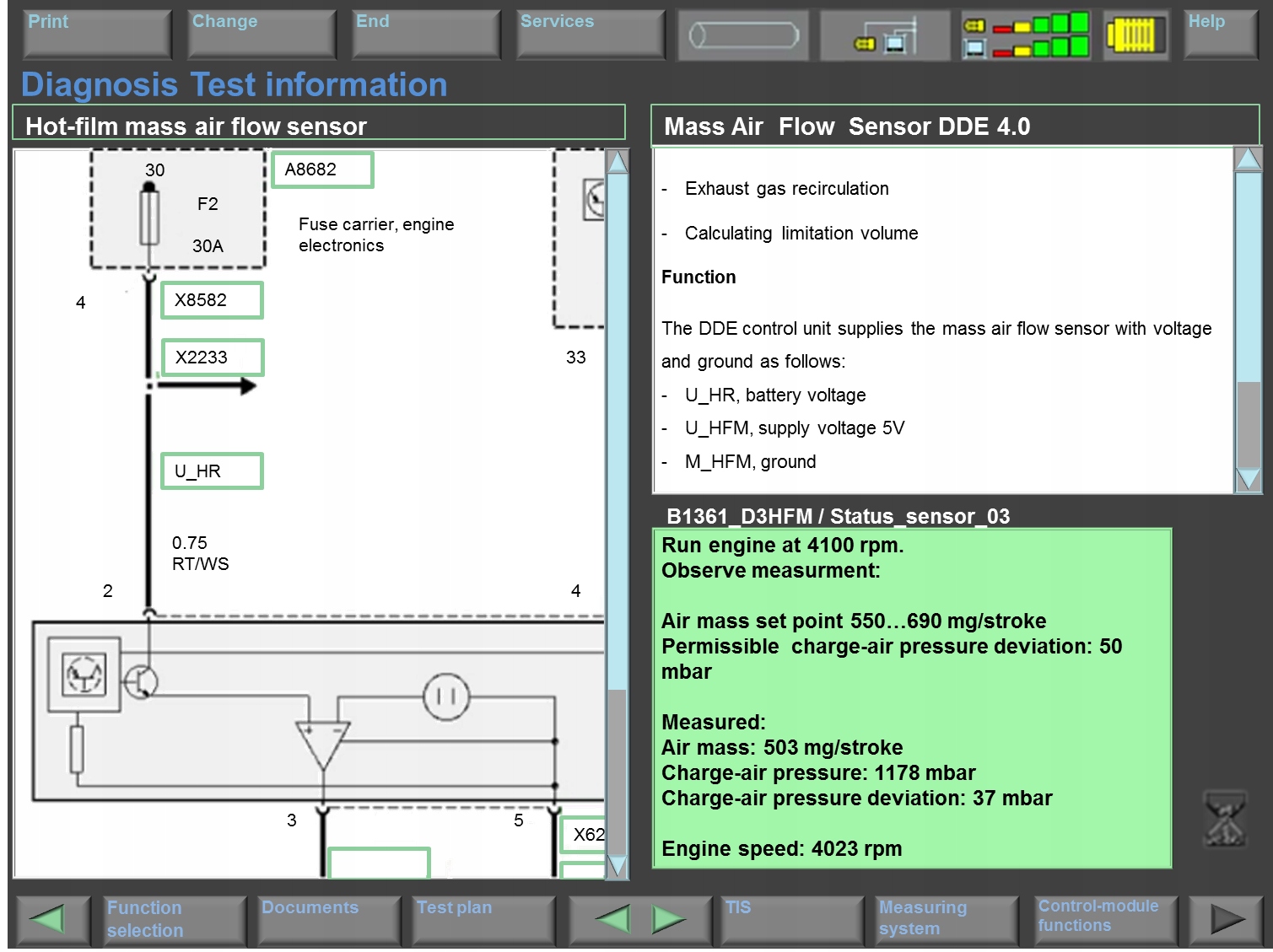Screen dimensions: 1273x952
Task: Open Control-module functions
Action: pos(1105,919)
